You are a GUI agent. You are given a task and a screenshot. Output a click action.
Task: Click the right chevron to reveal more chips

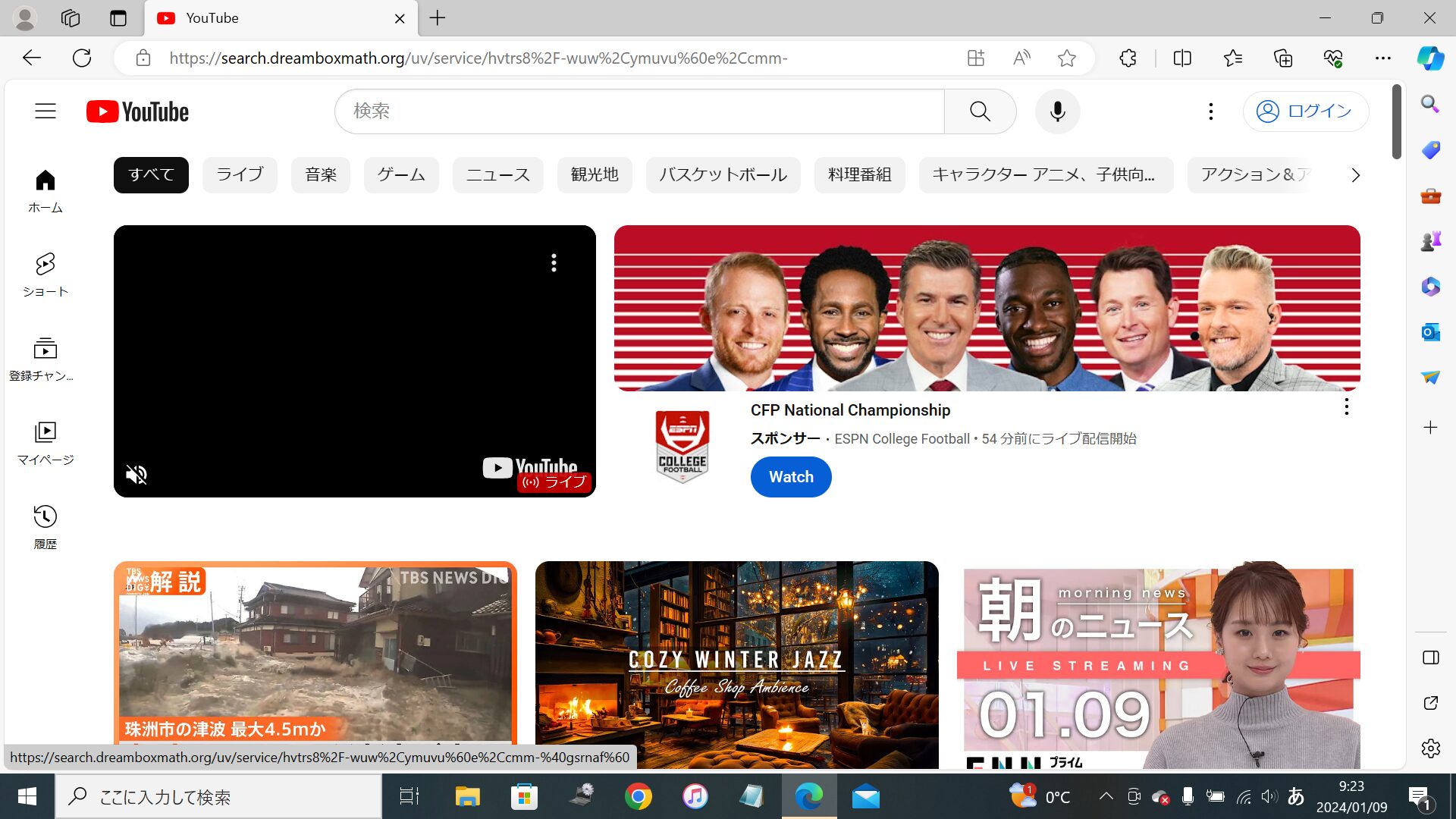coord(1355,175)
